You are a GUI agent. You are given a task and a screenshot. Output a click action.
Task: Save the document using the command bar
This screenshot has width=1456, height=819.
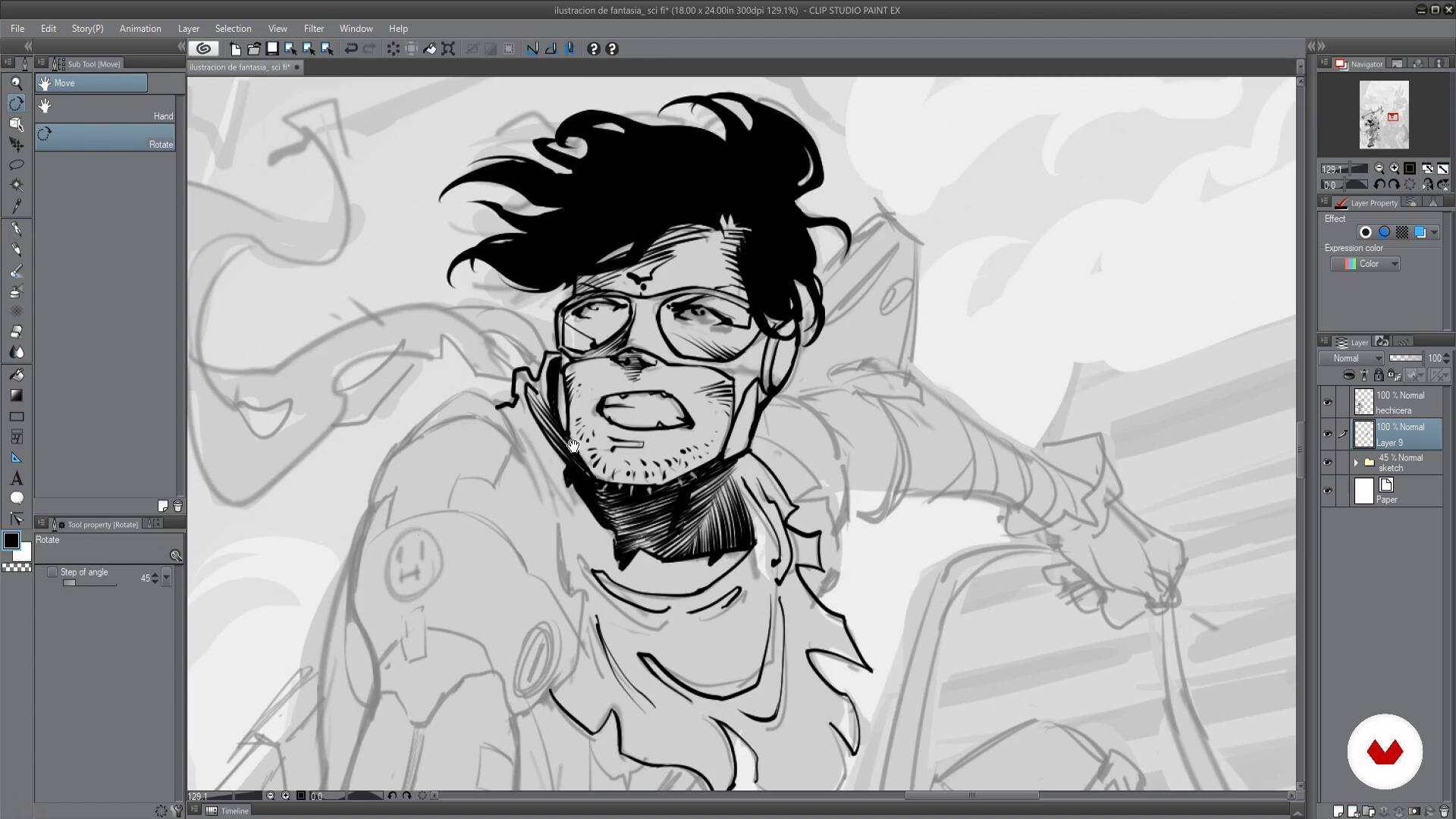272,49
